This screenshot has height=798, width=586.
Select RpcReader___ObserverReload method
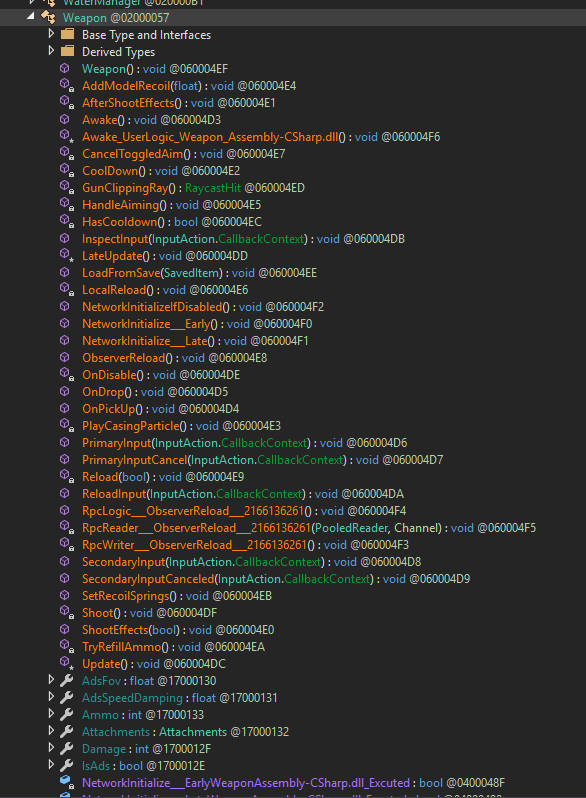tap(309, 528)
